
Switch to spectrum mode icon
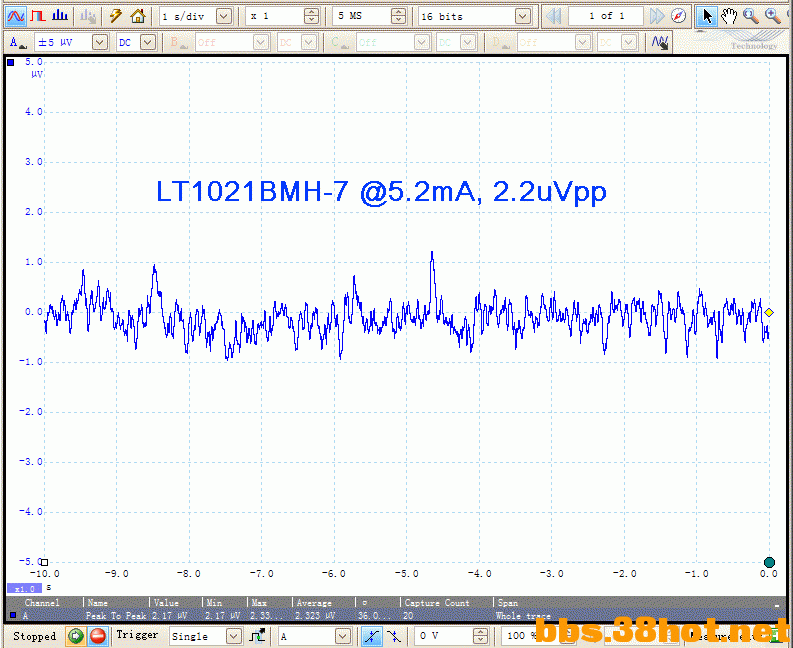point(60,16)
